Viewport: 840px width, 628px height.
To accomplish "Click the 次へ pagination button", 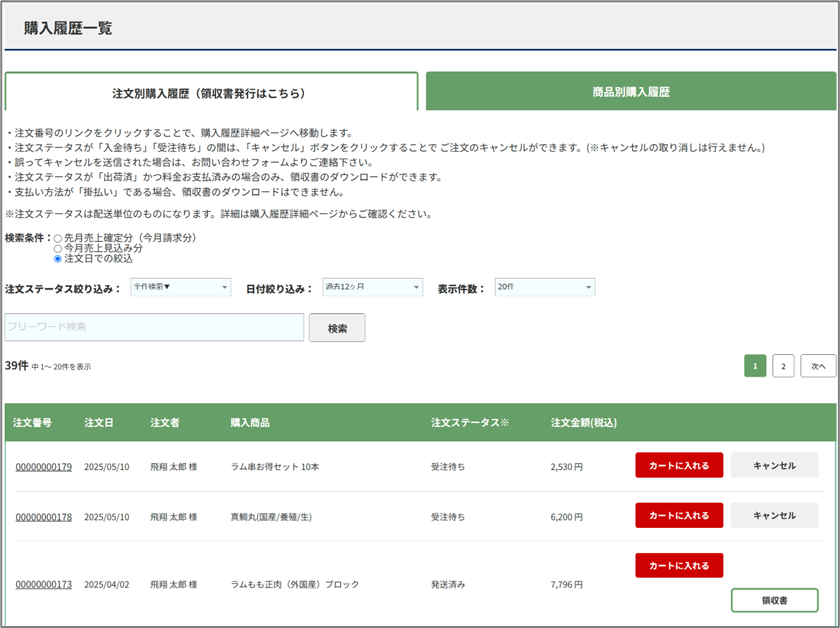I will click(x=818, y=366).
